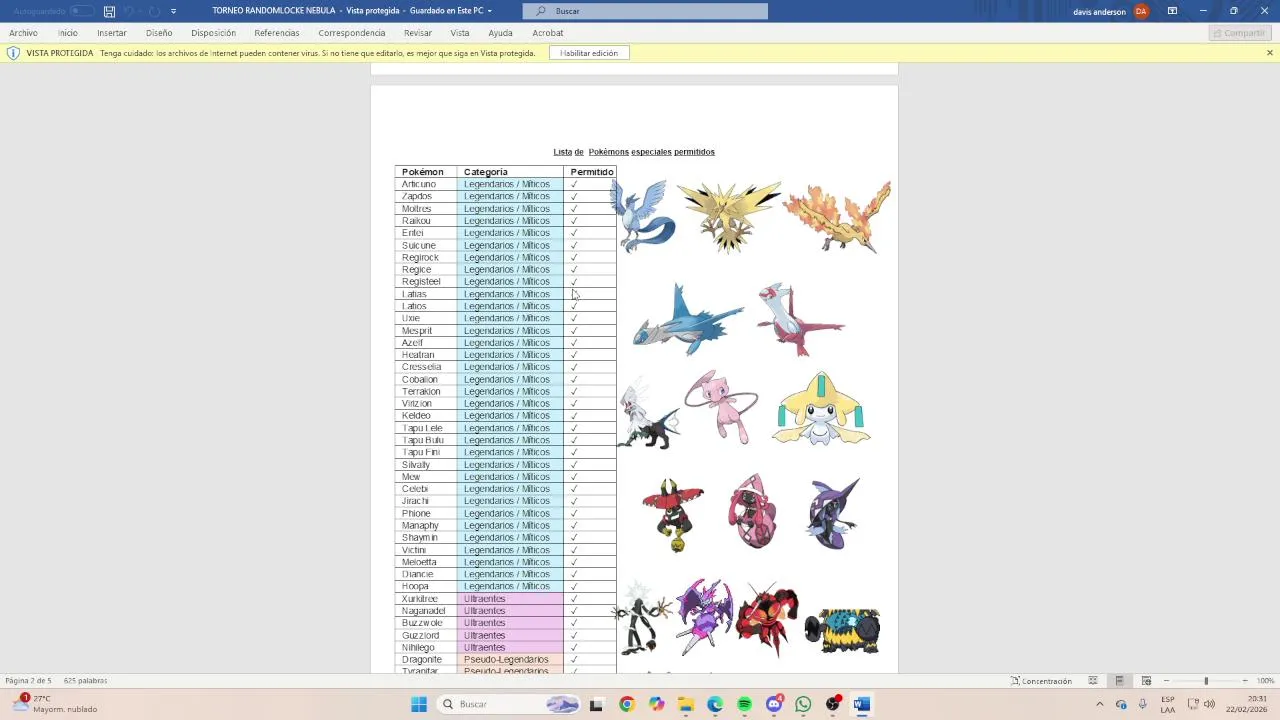The height and width of the screenshot is (720, 1280).
Task: Open Microsoft Edge from taskbar
Action: (x=715, y=704)
